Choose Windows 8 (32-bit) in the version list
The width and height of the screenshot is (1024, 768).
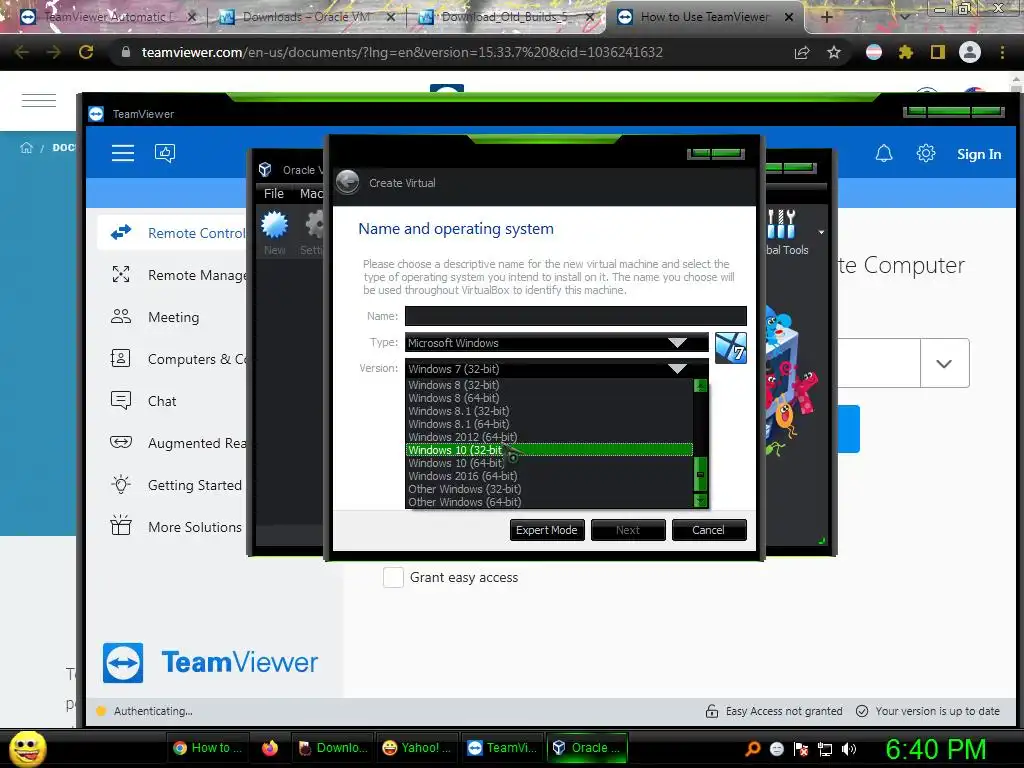click(x=549, y=385)
